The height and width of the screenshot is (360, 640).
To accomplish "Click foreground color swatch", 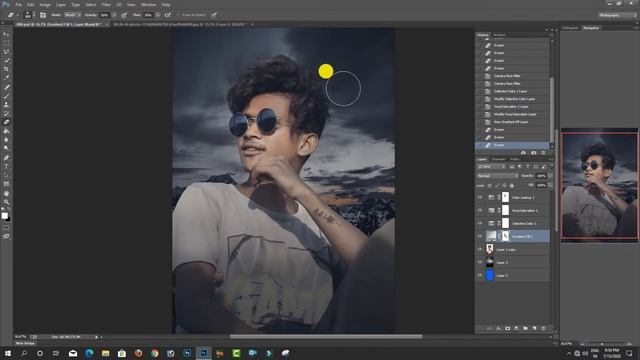I will [x=4, y=216].
